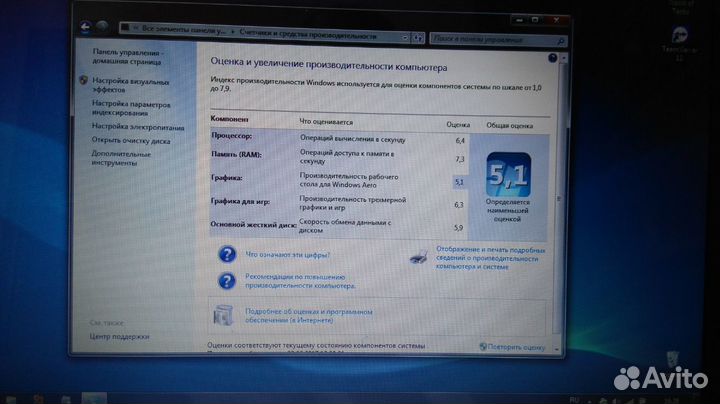The width and height of the screenshot is (720, 404).
Task: Click 'Рекомендации по повышению производительности компьютера' link
Action: point(300,281)
